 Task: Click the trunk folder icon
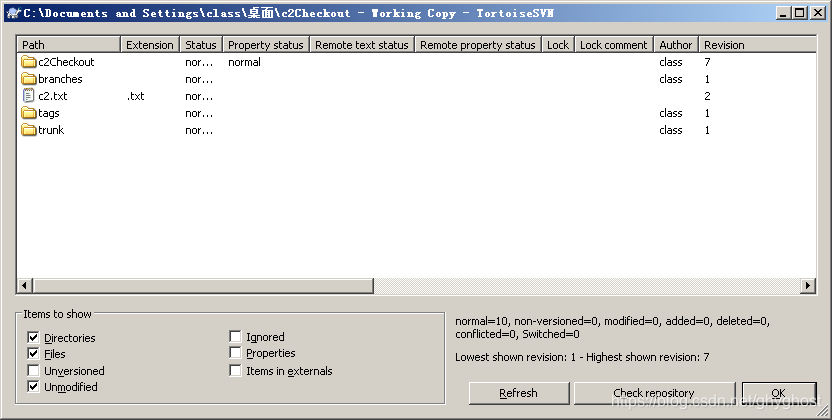[29, 130]
